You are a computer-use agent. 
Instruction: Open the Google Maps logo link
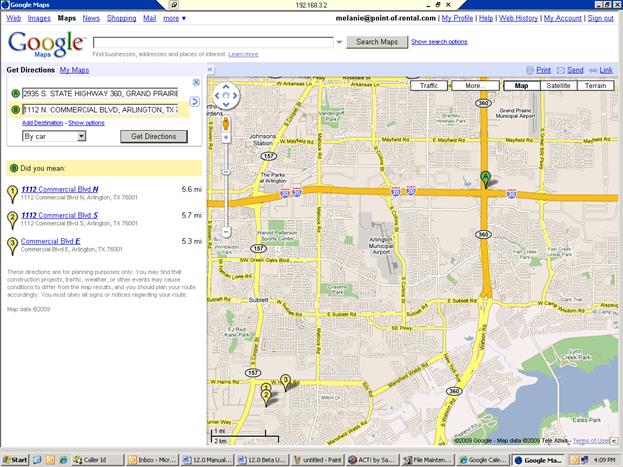click(x=46, y=44)
